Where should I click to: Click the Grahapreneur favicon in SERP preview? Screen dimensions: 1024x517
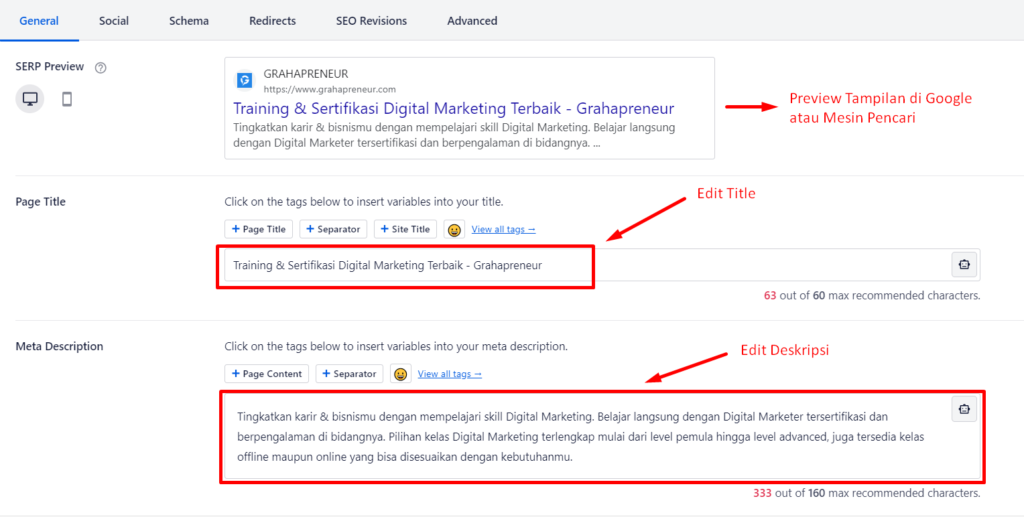pos(244,80)
